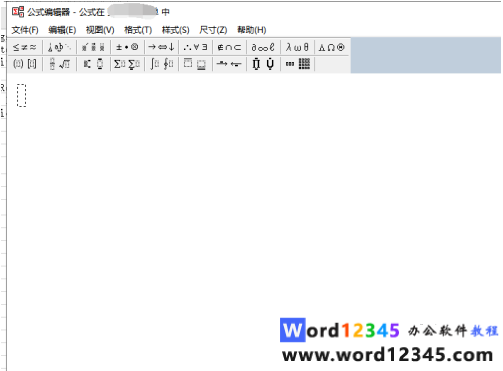Open the 帮助(H) menu
Screen dimensions: 503x371
tap(252, 30)
